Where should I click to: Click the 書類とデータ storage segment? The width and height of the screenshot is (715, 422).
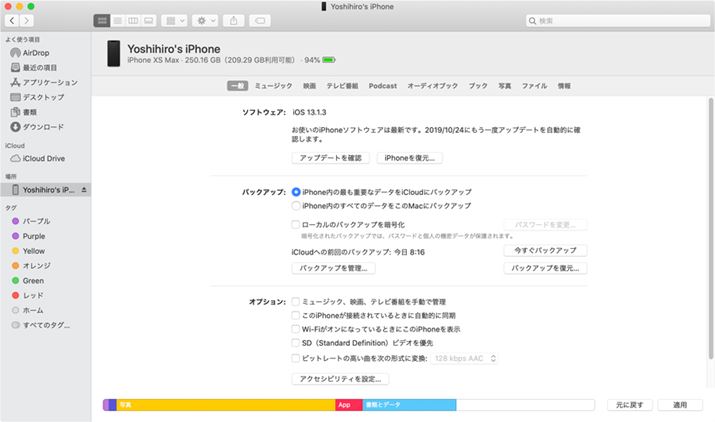pos(409,405)
